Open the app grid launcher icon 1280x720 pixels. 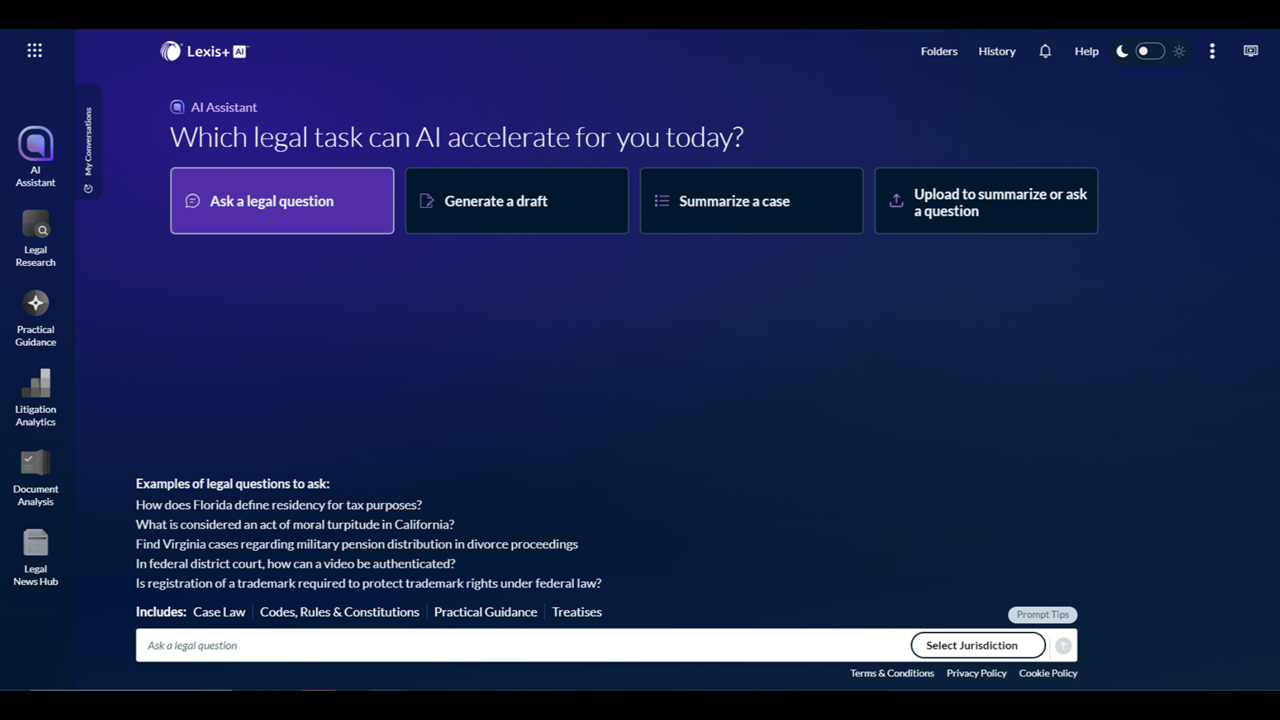(35, 51)
